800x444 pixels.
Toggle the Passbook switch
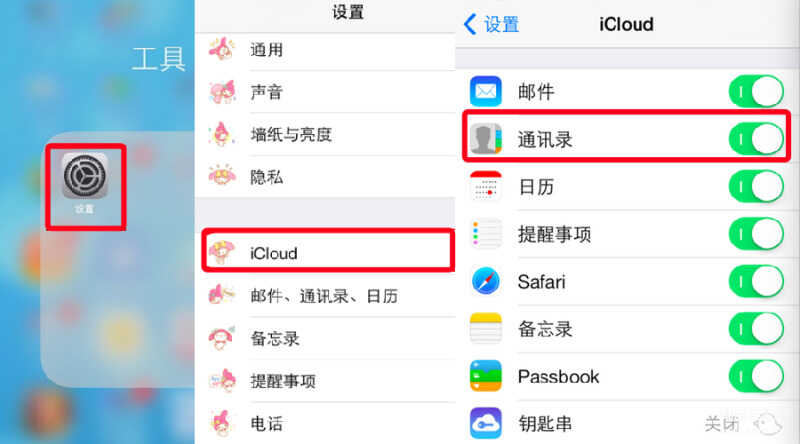pyautogui.click(x=757, y=376)
